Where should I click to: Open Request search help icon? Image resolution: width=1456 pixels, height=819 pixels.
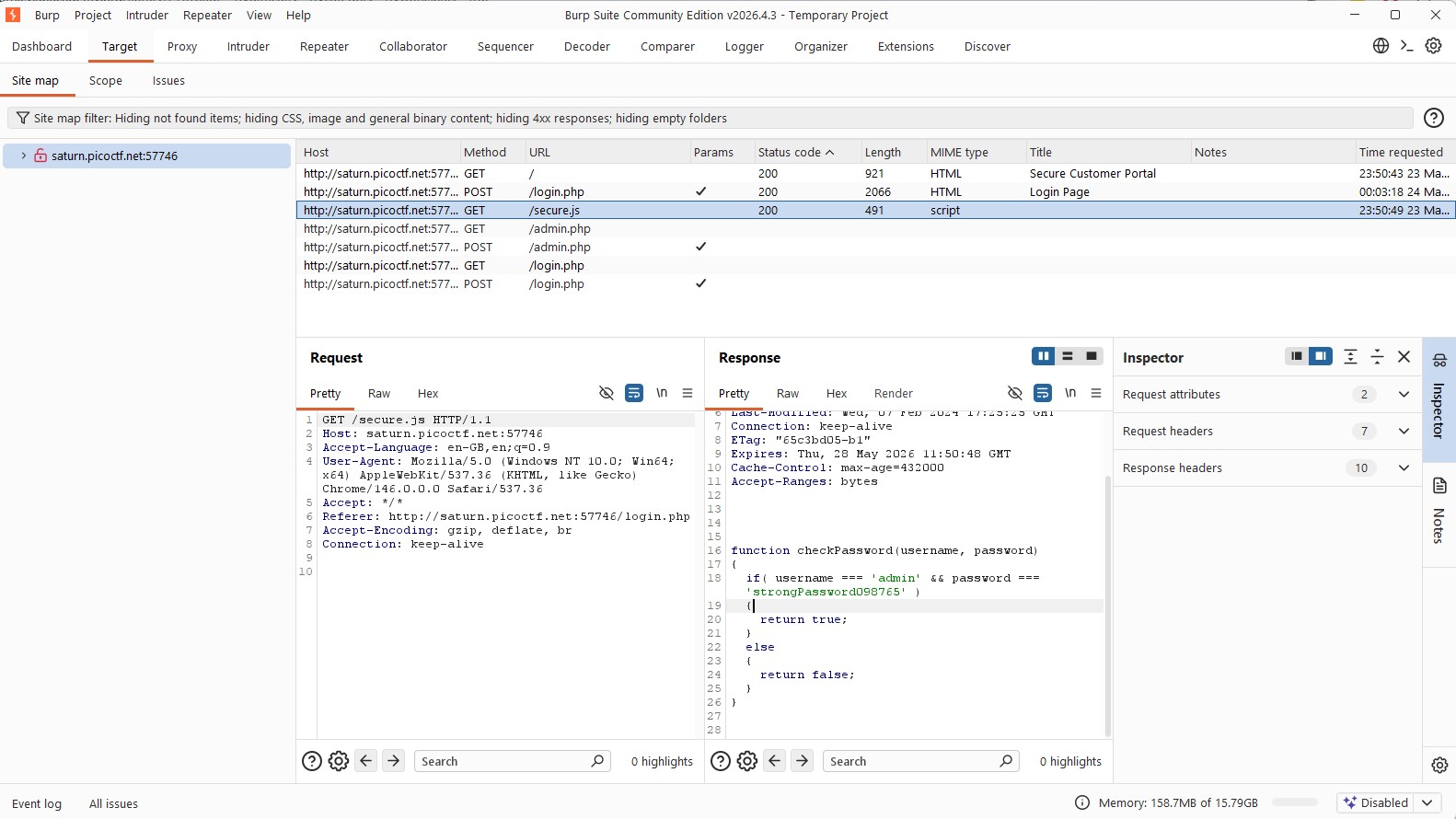tap(312, 761)
